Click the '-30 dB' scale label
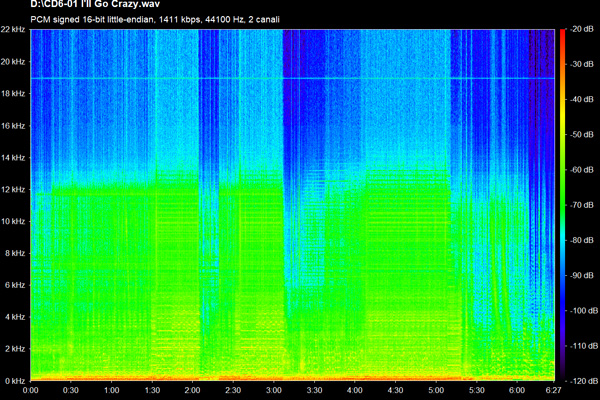Image resolution: width=600 pixels, height=400 pixels. [x=582, y=64]
